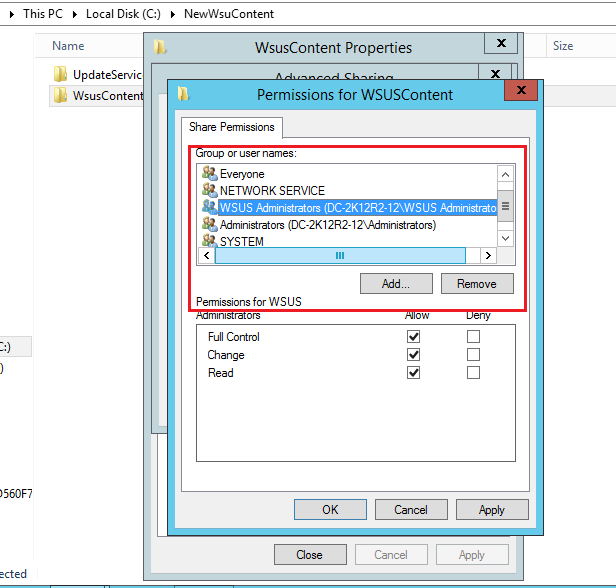Select WSUS Administrators entry in list

[x=358, y=208]
